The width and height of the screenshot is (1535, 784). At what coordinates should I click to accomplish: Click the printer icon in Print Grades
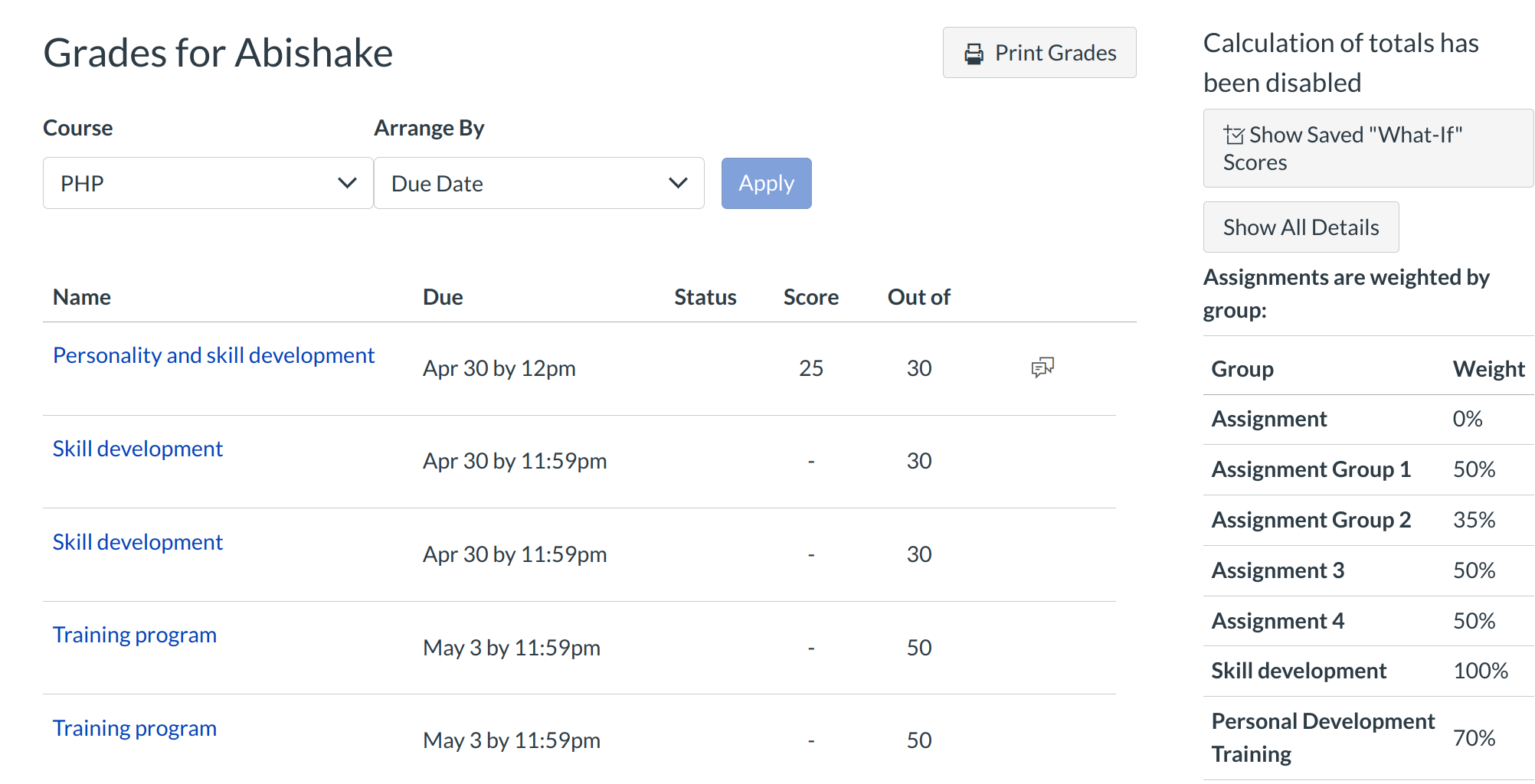click(974, 54)
